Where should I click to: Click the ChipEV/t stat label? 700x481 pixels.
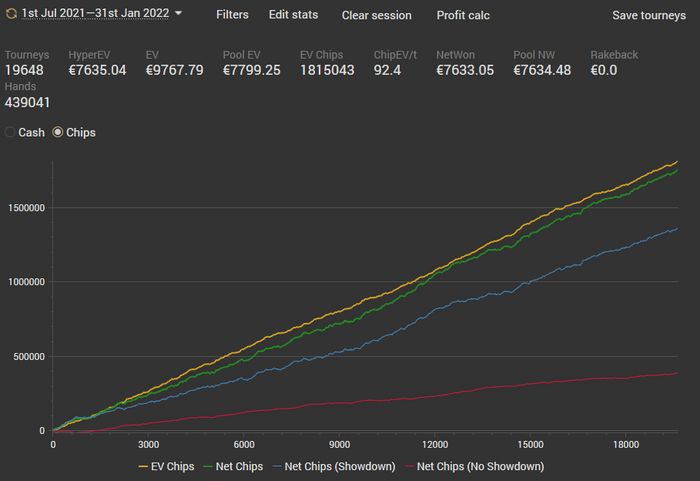pos(395,55)
